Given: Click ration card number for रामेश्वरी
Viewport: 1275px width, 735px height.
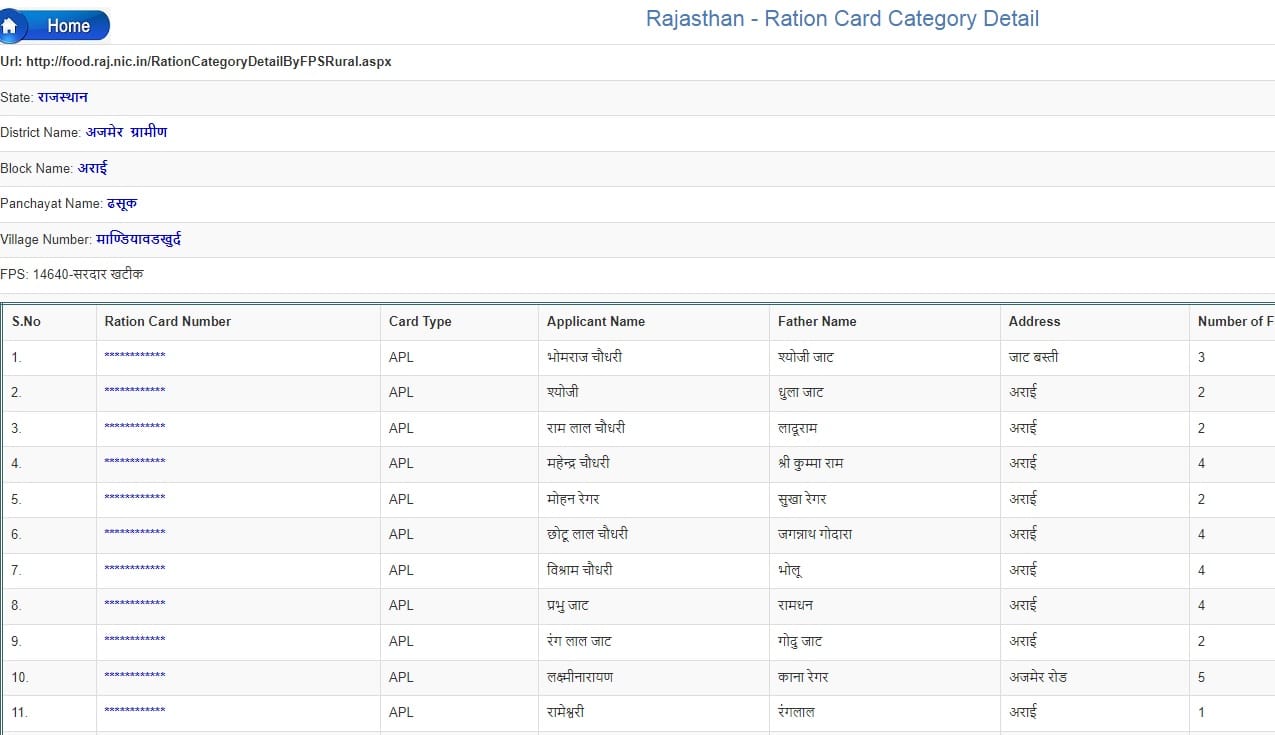Looking at the screenshot, I should pos(136,712).
